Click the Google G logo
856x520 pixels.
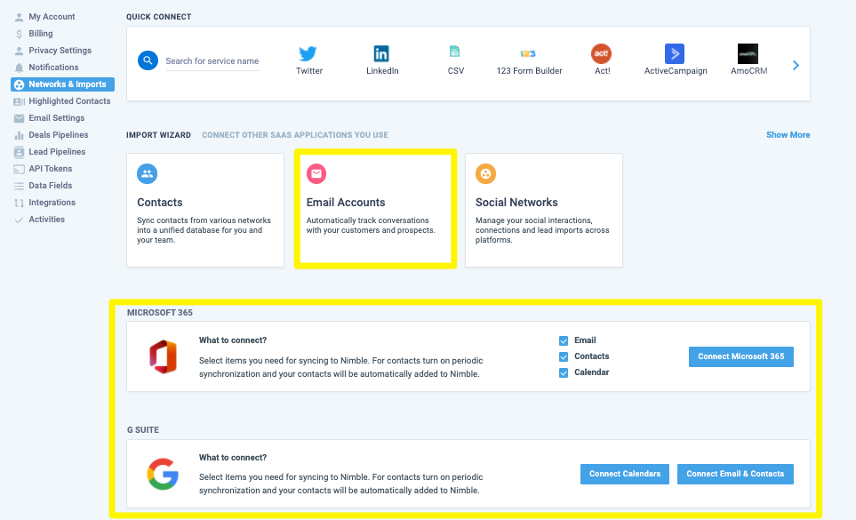point(163,474)
